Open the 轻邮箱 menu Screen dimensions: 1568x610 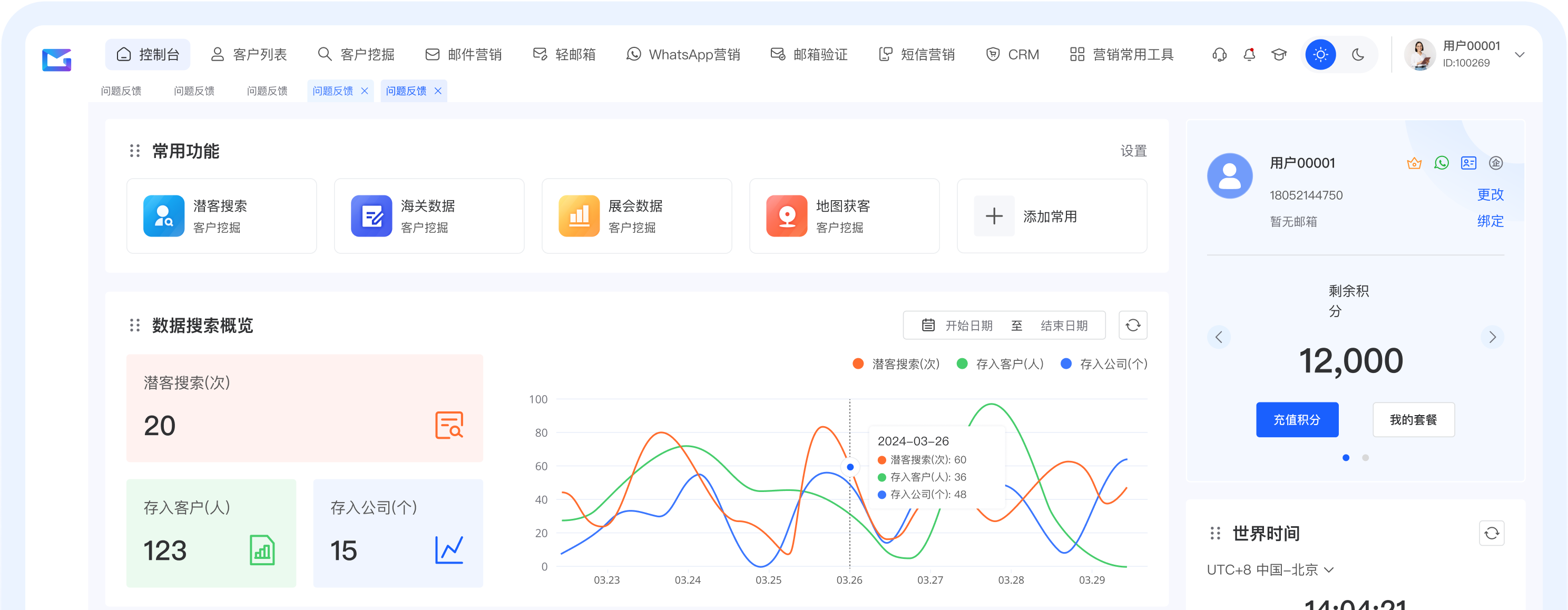[x=564, y=55]
